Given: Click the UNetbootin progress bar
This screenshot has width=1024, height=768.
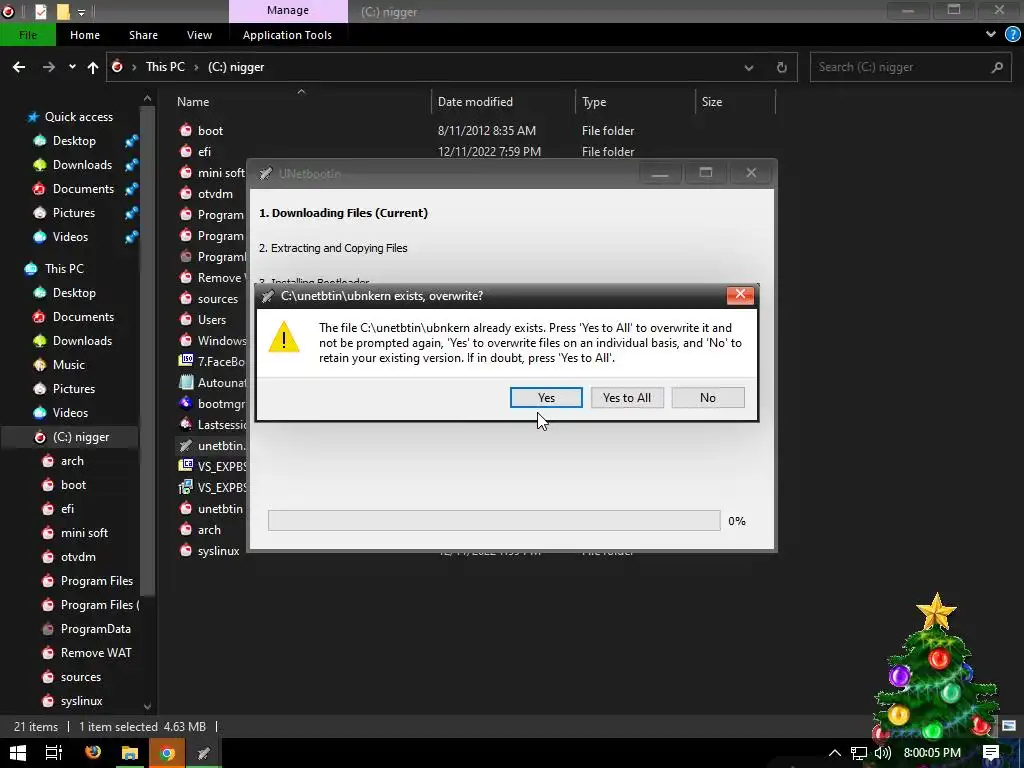Looking at the screenshot, I should point(494,520).
